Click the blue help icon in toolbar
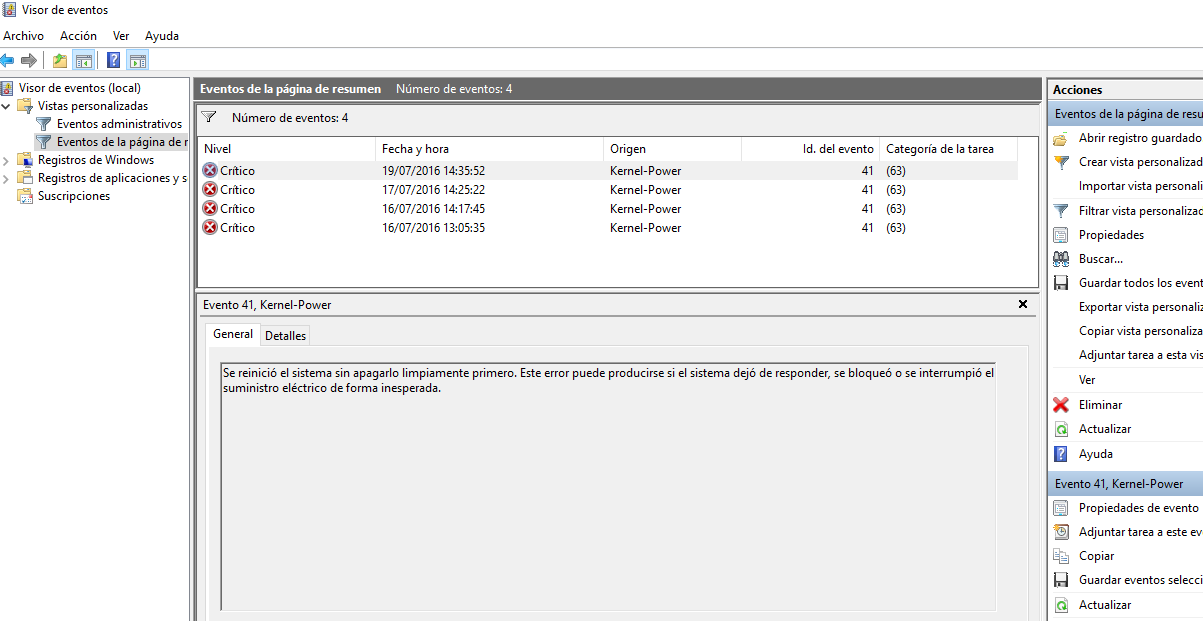This screenshot has width=1203, height=621. point(114,61)
